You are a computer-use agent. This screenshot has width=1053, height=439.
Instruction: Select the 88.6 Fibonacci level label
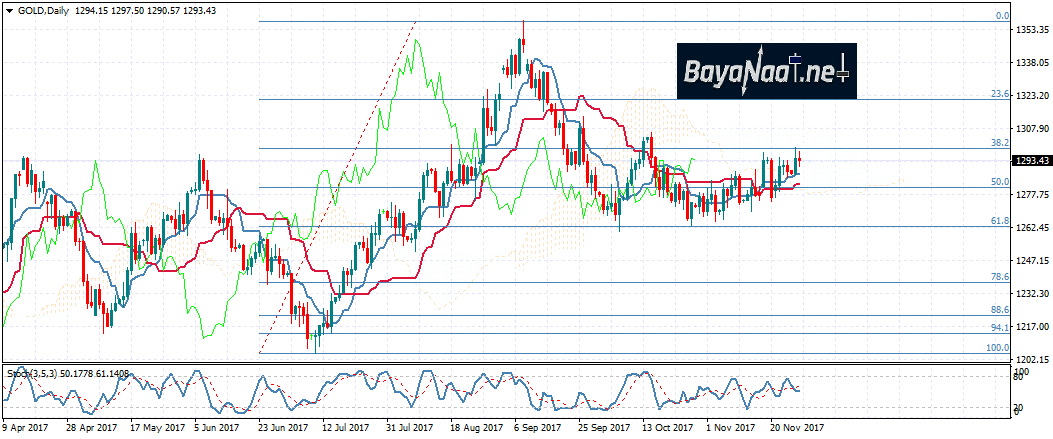pos(998,310)
